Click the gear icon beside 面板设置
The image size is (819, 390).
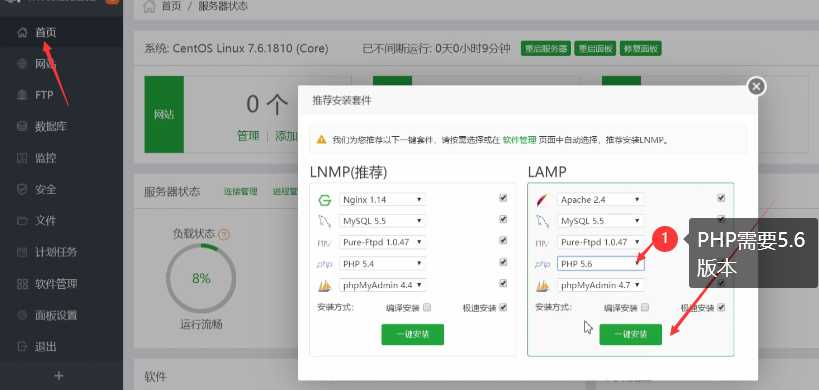pyautogui.click(x=22, y=315)
